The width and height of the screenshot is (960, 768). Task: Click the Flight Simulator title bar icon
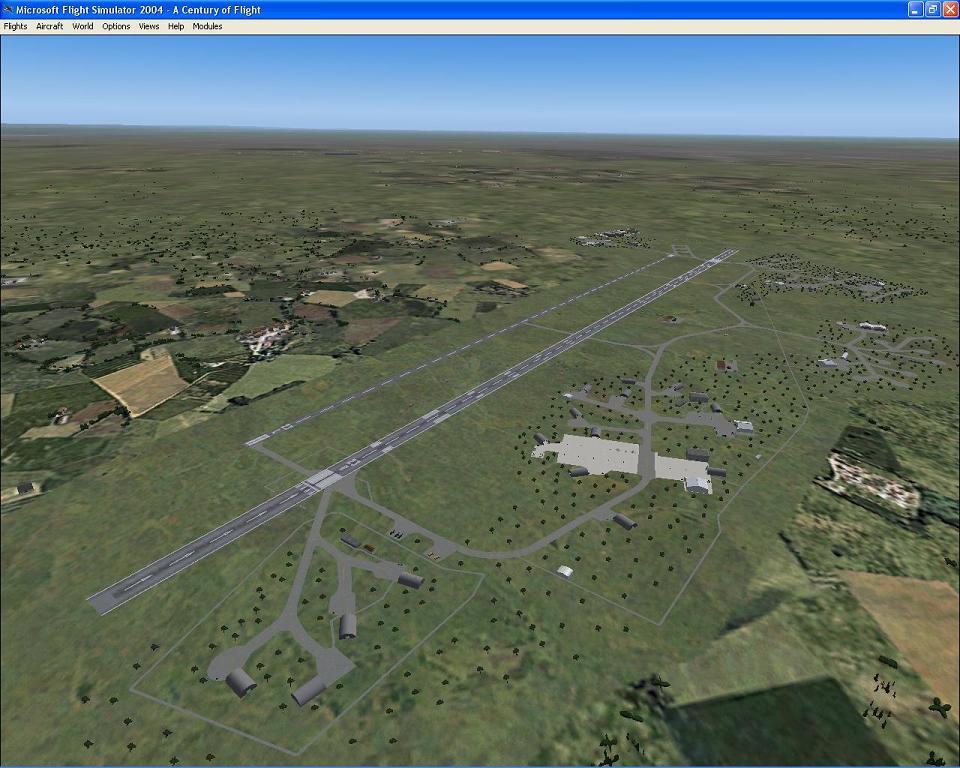7,9
